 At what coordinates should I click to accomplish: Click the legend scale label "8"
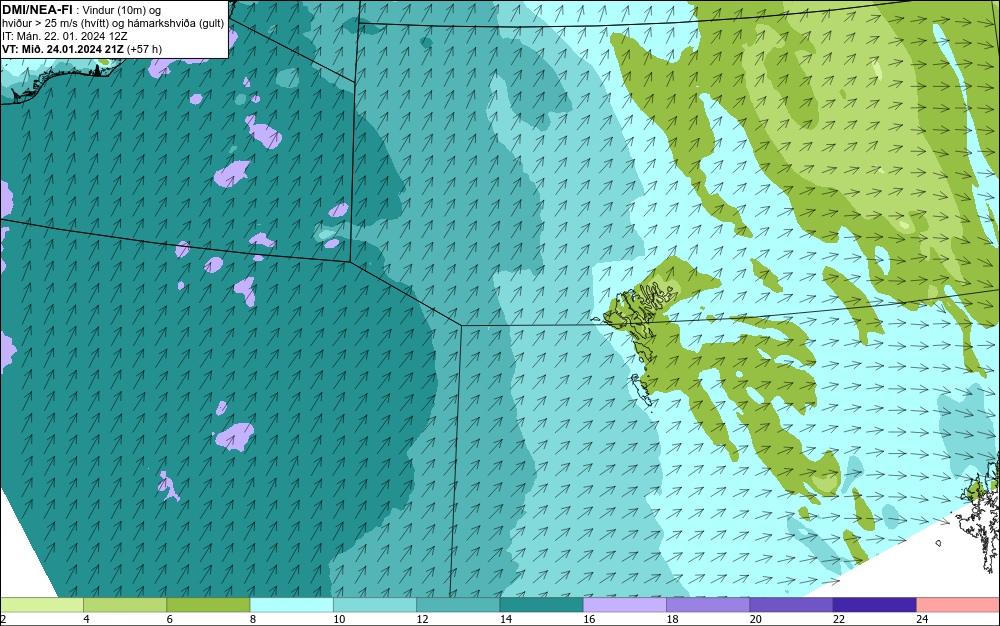253,619
